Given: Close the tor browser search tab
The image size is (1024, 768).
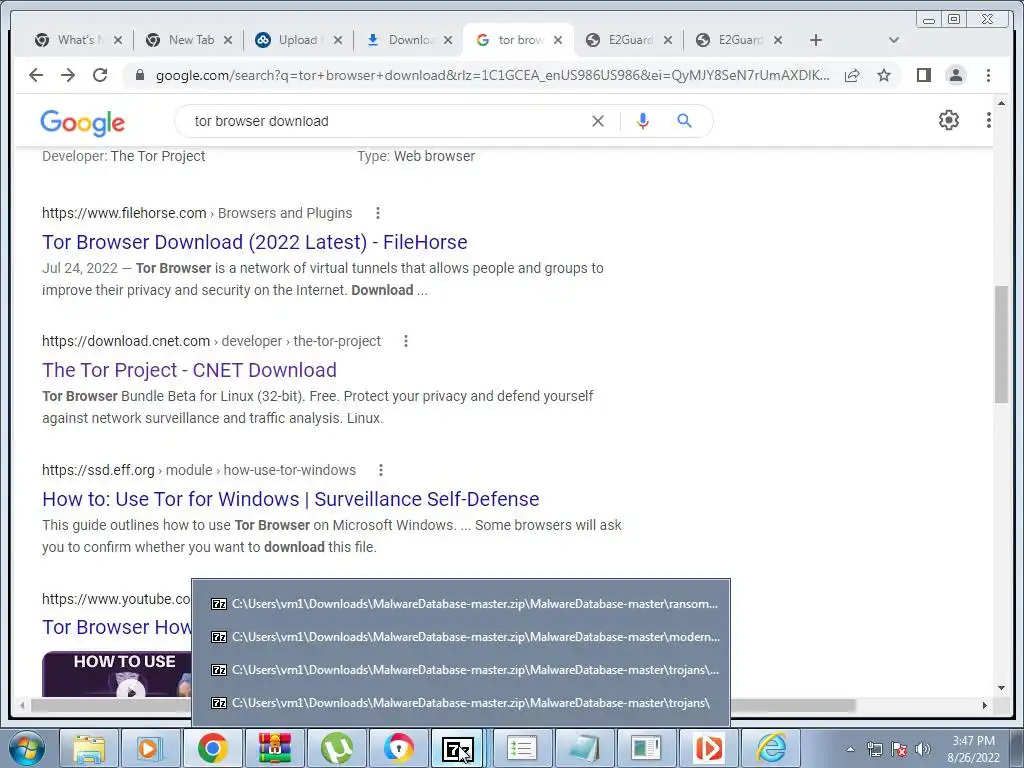Looking at the screenshot, I should [x=558, y=40].
